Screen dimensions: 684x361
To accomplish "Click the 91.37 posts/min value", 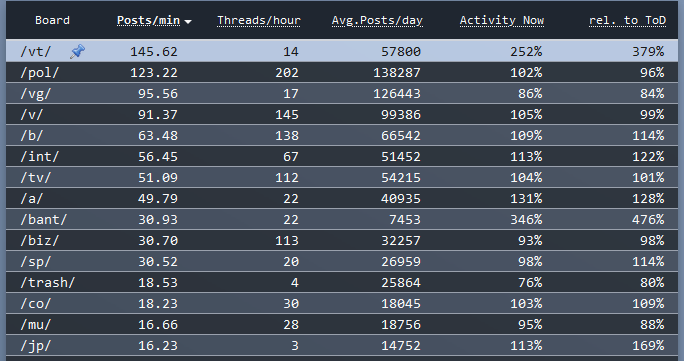I will click(x=158, y=115).
